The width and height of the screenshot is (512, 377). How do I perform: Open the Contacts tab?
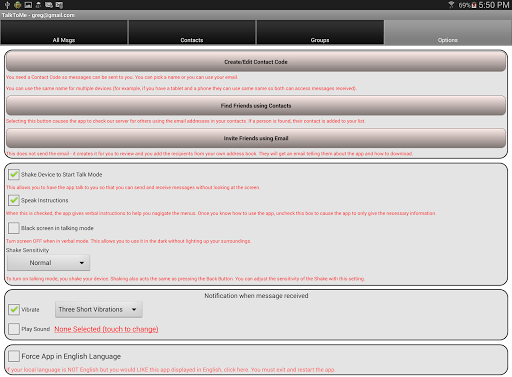click(192, 32)
